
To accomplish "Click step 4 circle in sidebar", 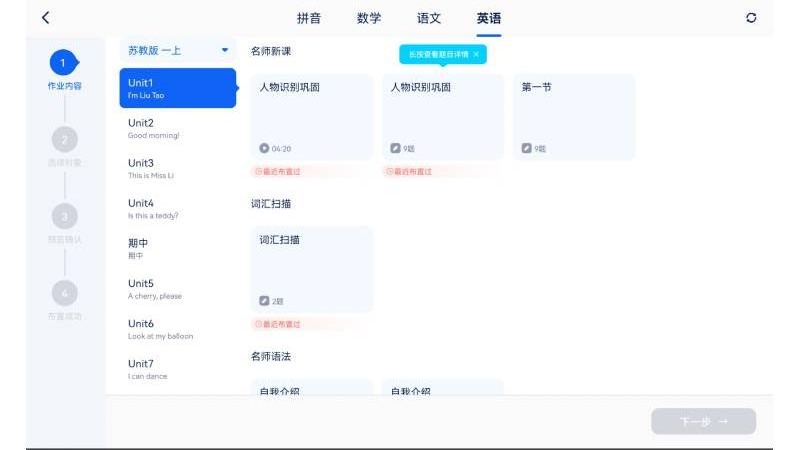I will 64,292.
